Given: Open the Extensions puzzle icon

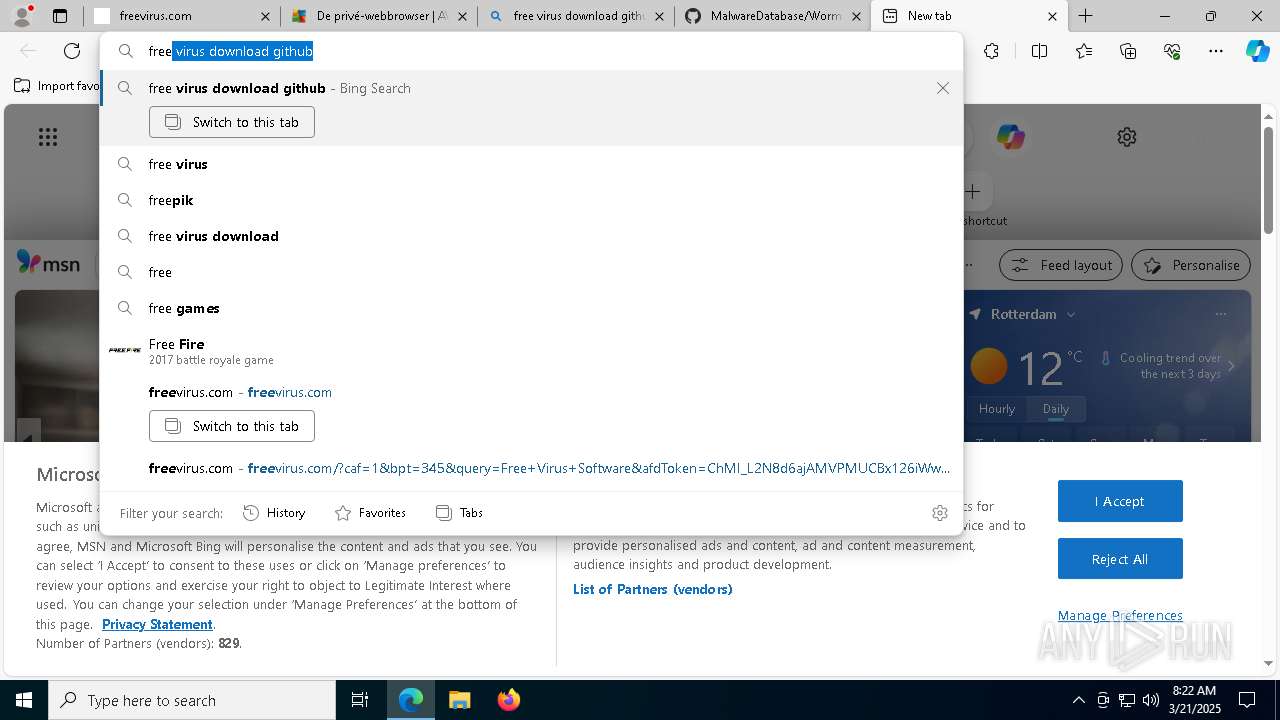Looking at the screenshot, I should coord(991,51).
